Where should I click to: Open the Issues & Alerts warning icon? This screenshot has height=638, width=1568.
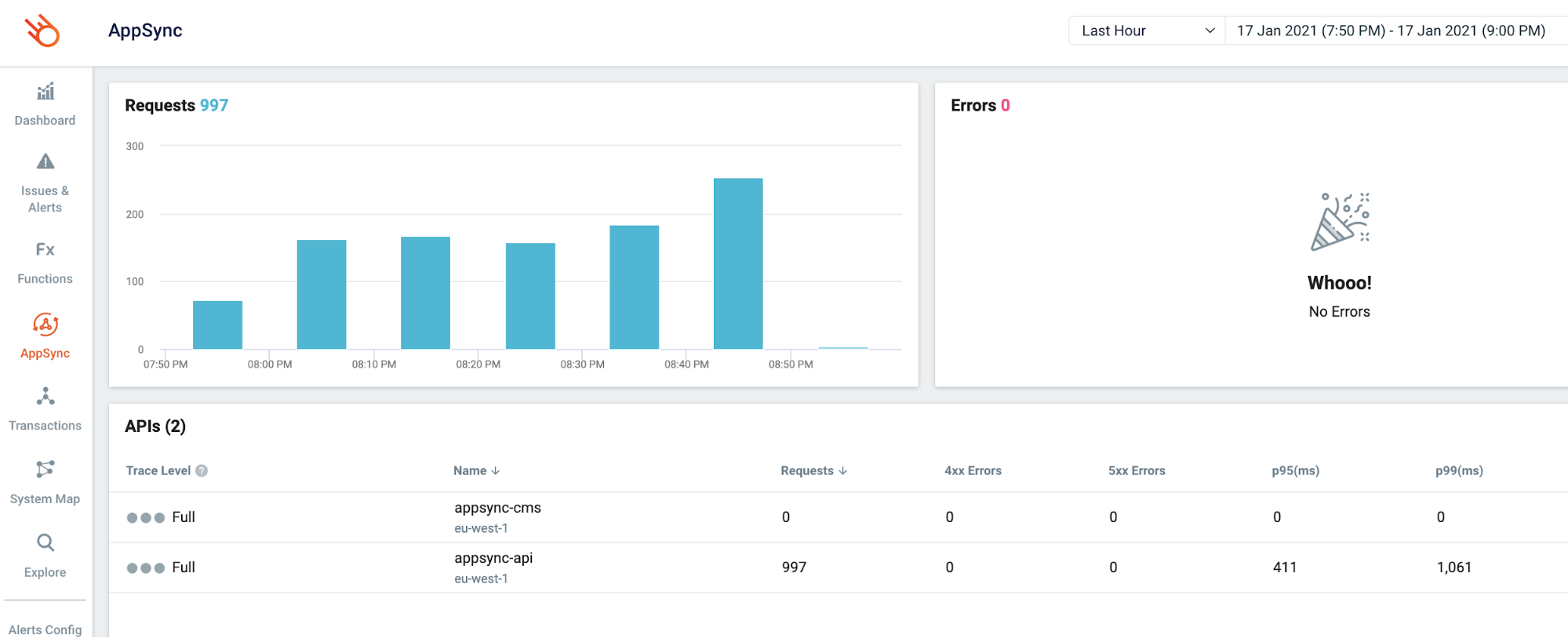(45, 161)
